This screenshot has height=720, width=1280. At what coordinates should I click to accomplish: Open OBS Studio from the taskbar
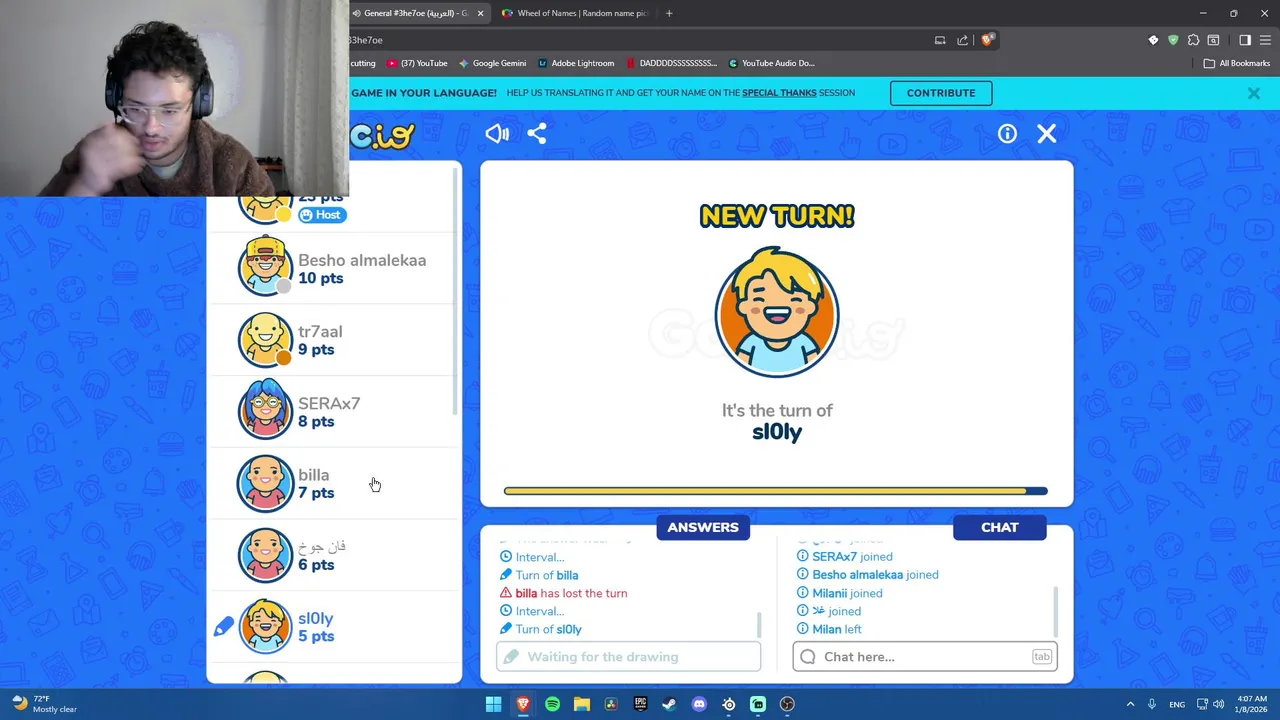pyautogui.click(x=787, y=704)
